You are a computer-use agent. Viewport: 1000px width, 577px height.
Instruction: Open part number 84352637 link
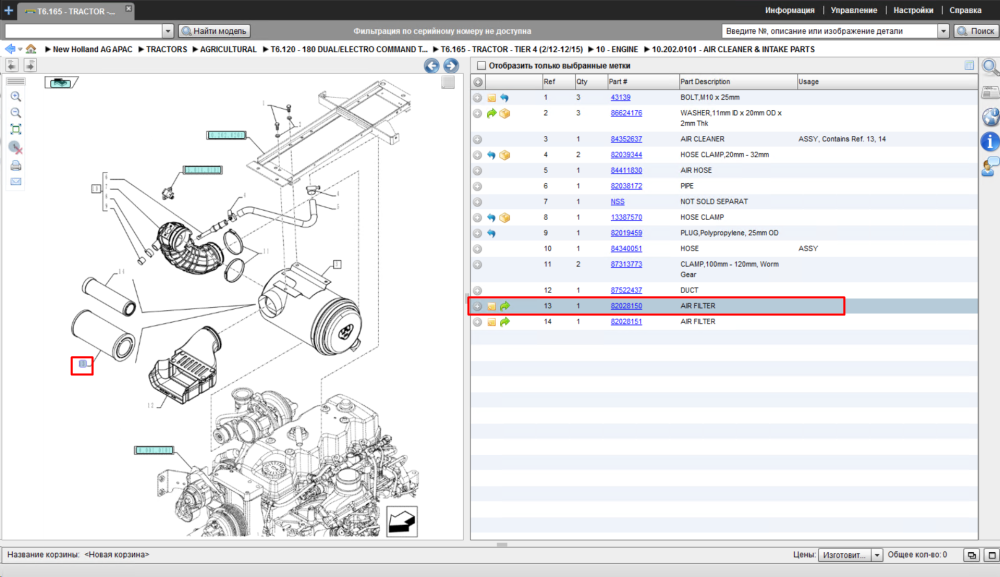point(626,139)
